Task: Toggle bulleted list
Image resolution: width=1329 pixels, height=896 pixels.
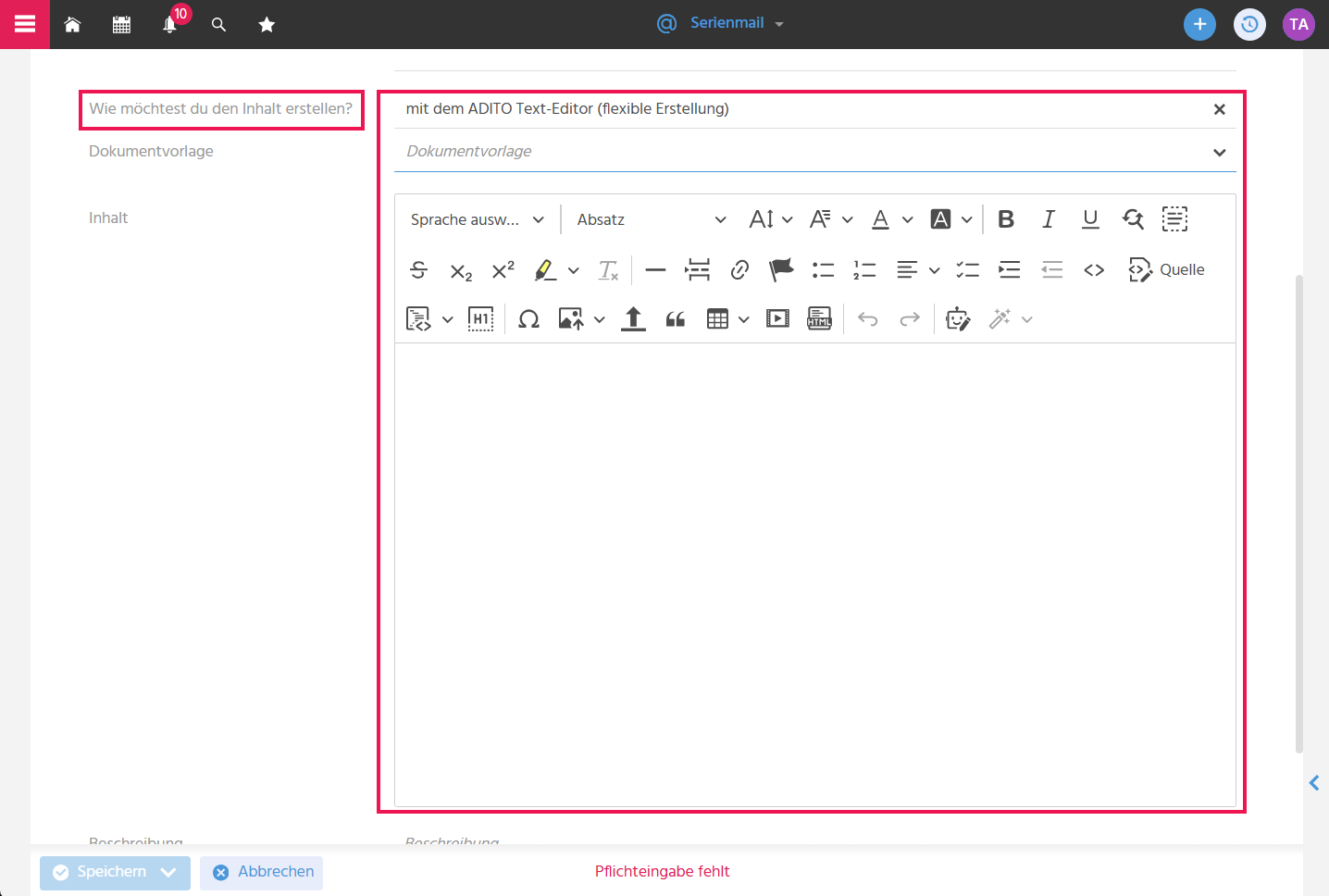Action: (823, 269)
